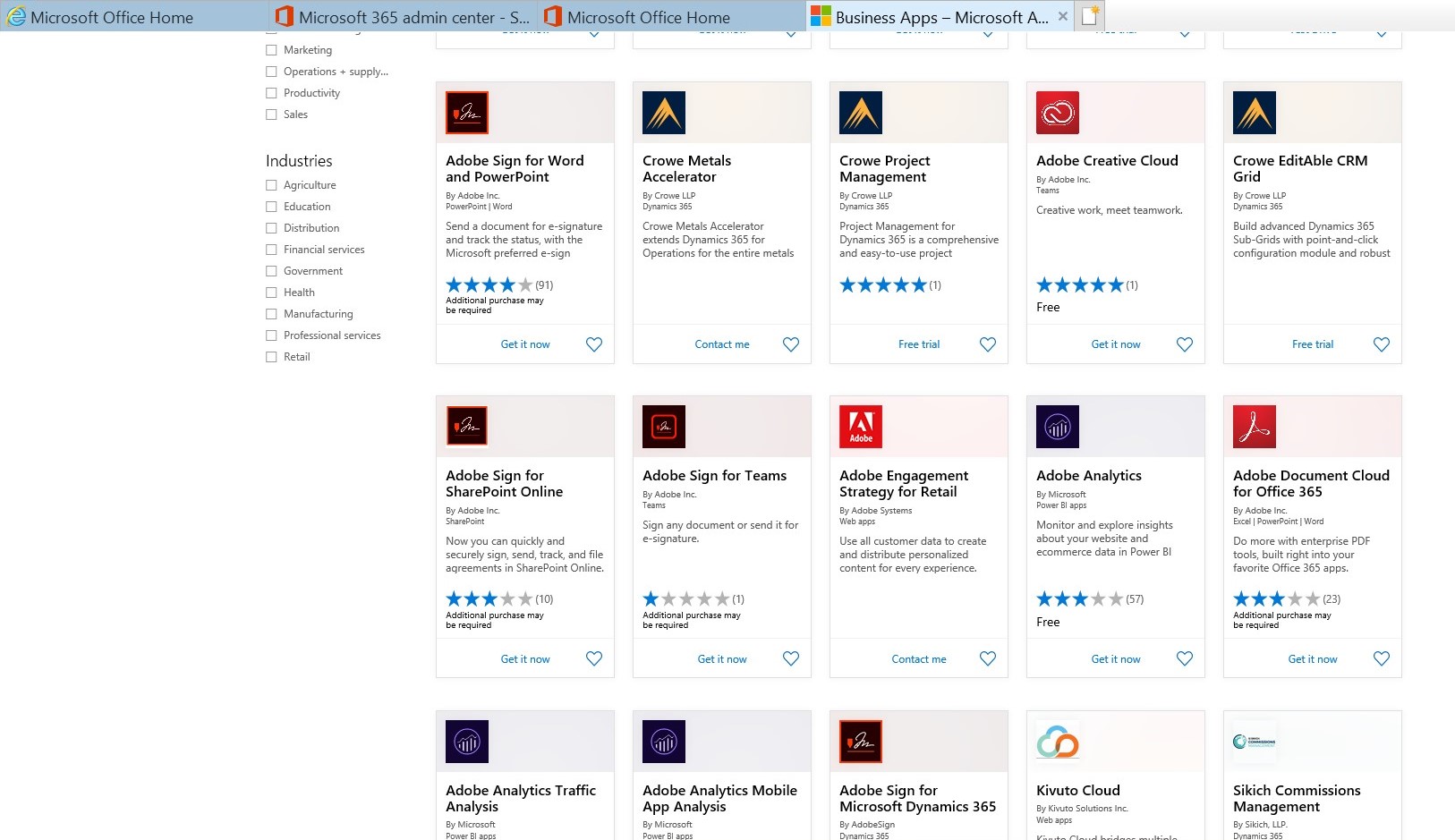Click the Crowe Metals Accelerator app icon

pyautogui.click(x=664, y=113)
